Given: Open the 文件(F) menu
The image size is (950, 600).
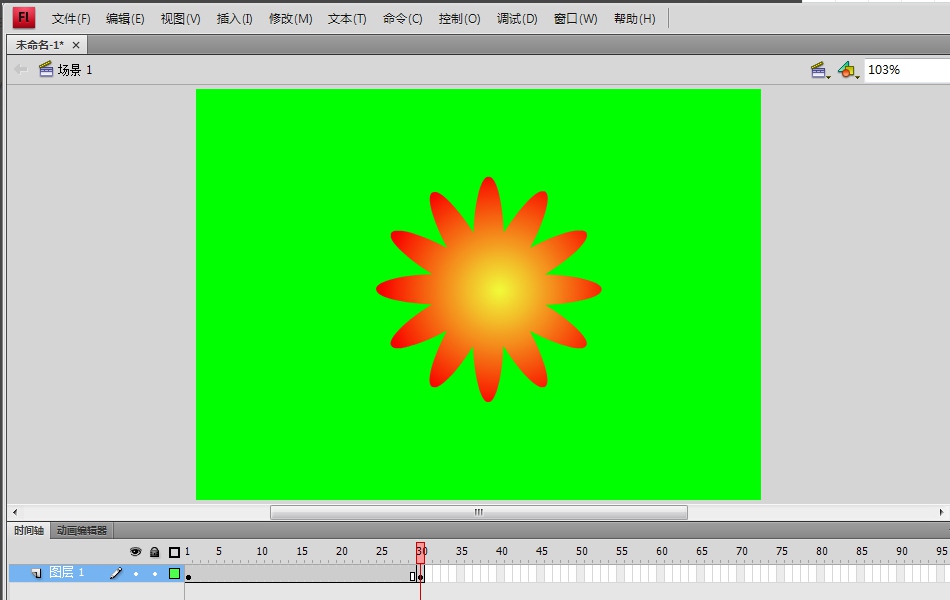Looking at the screenshot, I should (x=71, y=19).
